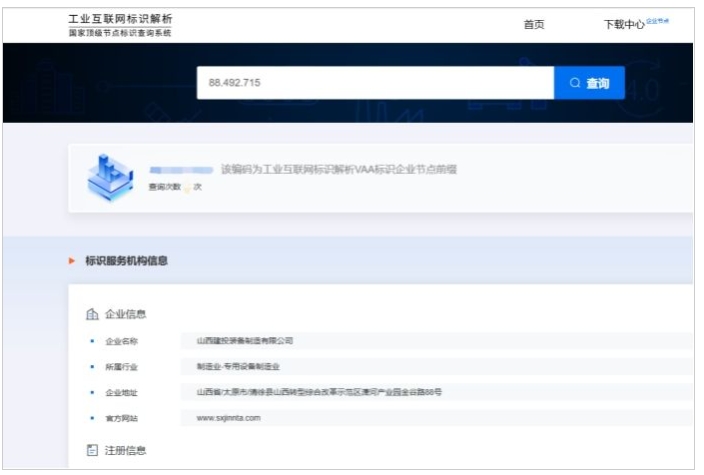Select the 所属行业 value 制造业-专用设备制造业
The height and width of the screenshot is (475, 704).
coord(238,367)
